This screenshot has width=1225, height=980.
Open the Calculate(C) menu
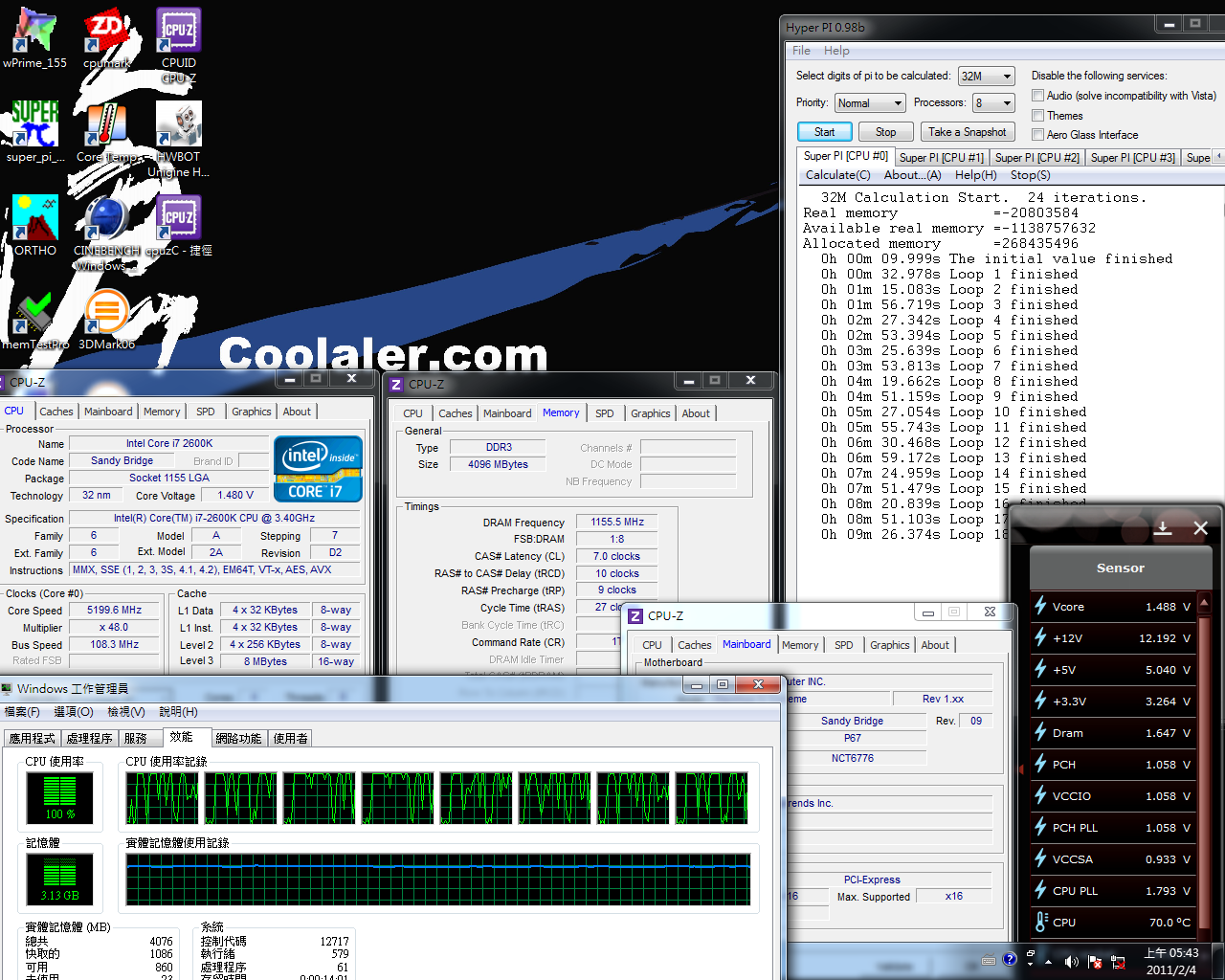837,175
